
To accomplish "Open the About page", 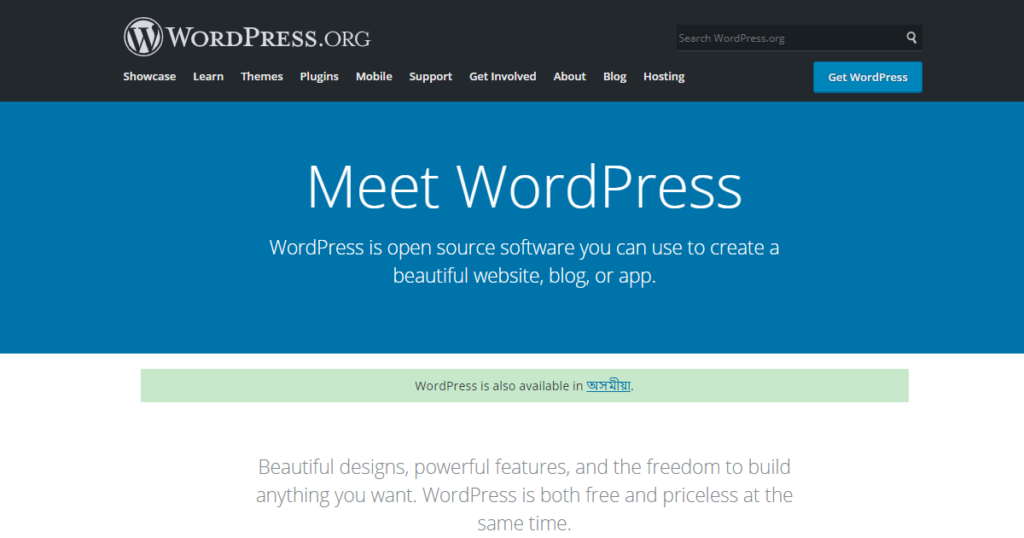I will click(x=569, y=77).
